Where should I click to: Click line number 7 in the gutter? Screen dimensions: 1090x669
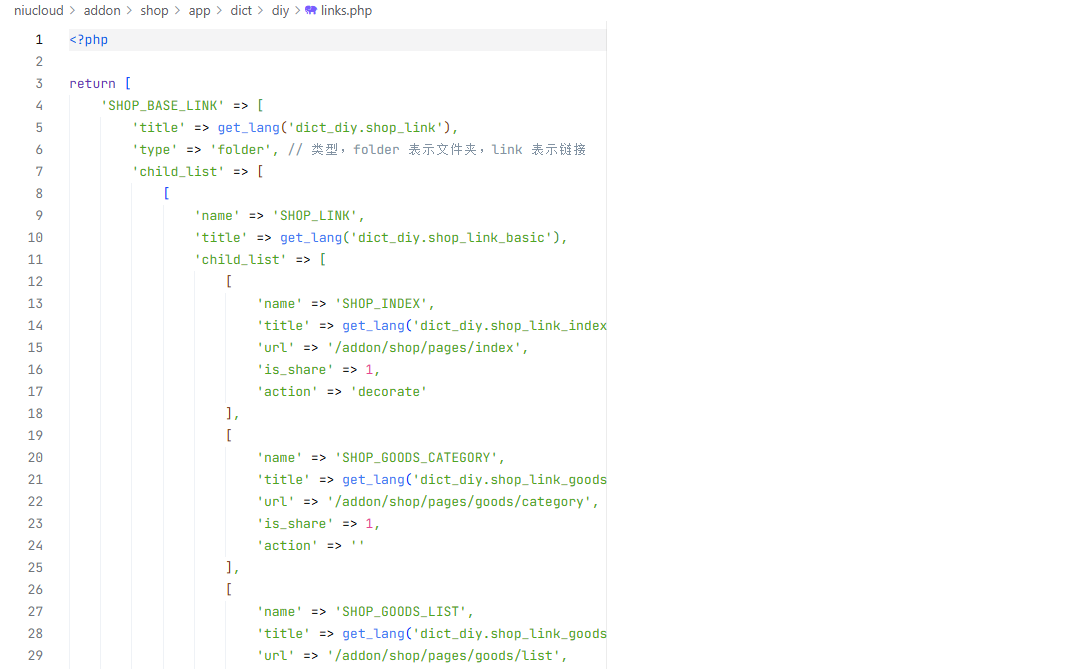(x=39, y=172)
